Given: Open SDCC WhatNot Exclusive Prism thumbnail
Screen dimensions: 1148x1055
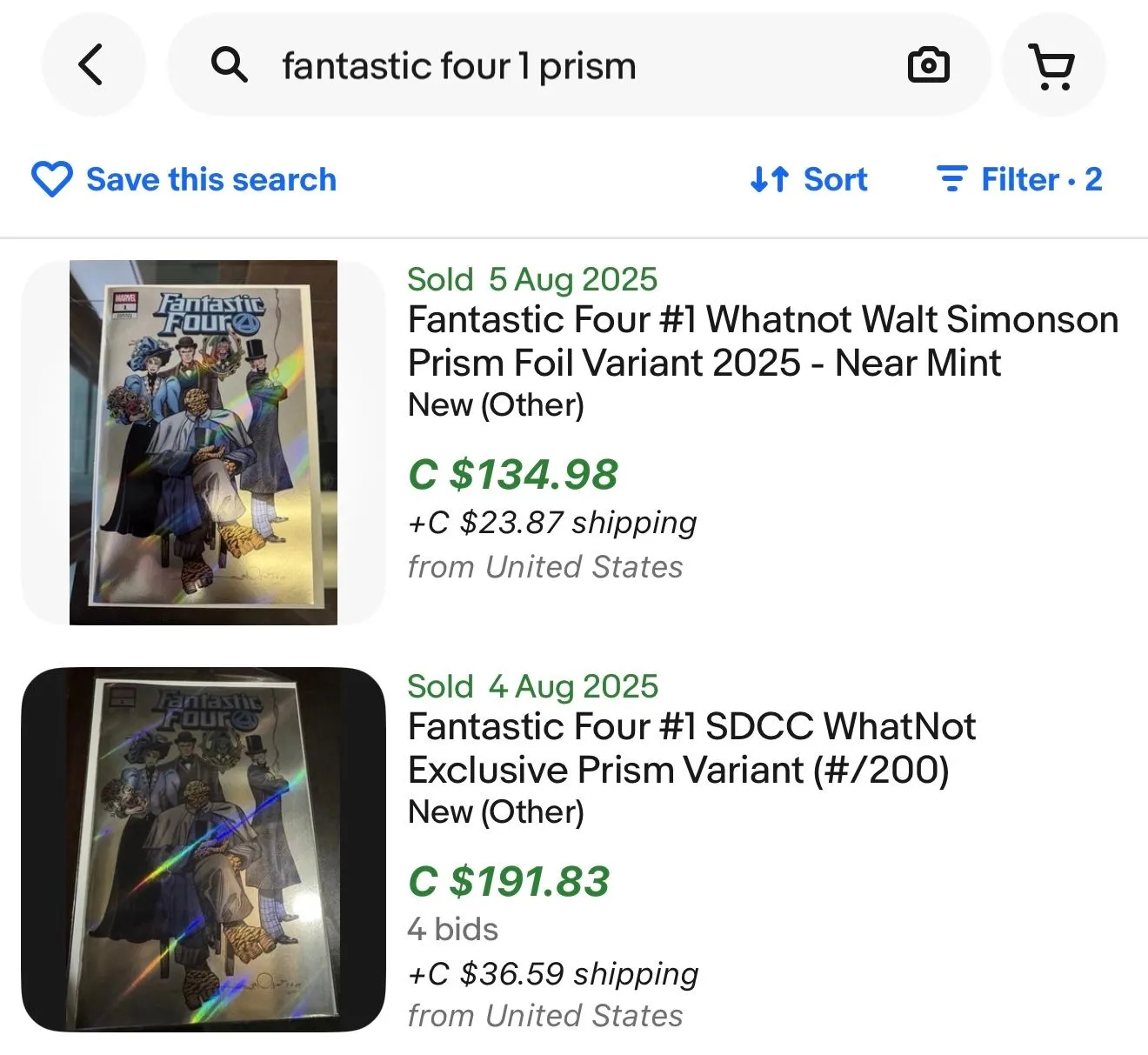Looking at the screenshot, I should [204, 850].
